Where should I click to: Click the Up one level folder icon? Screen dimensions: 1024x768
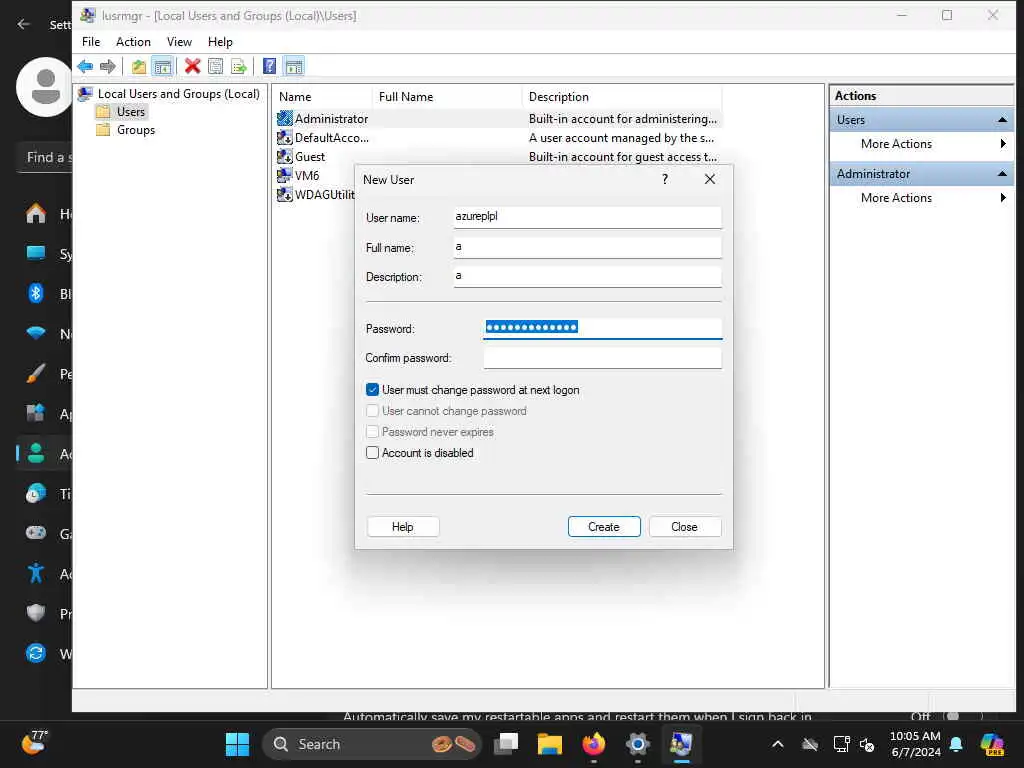(138, 66)
